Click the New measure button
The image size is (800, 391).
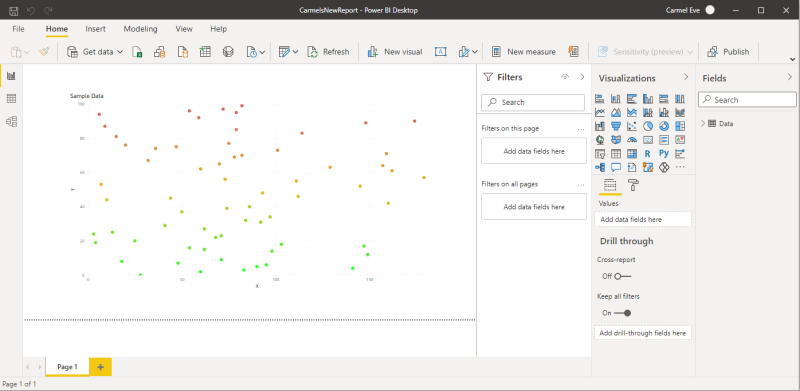pos(523,52)
